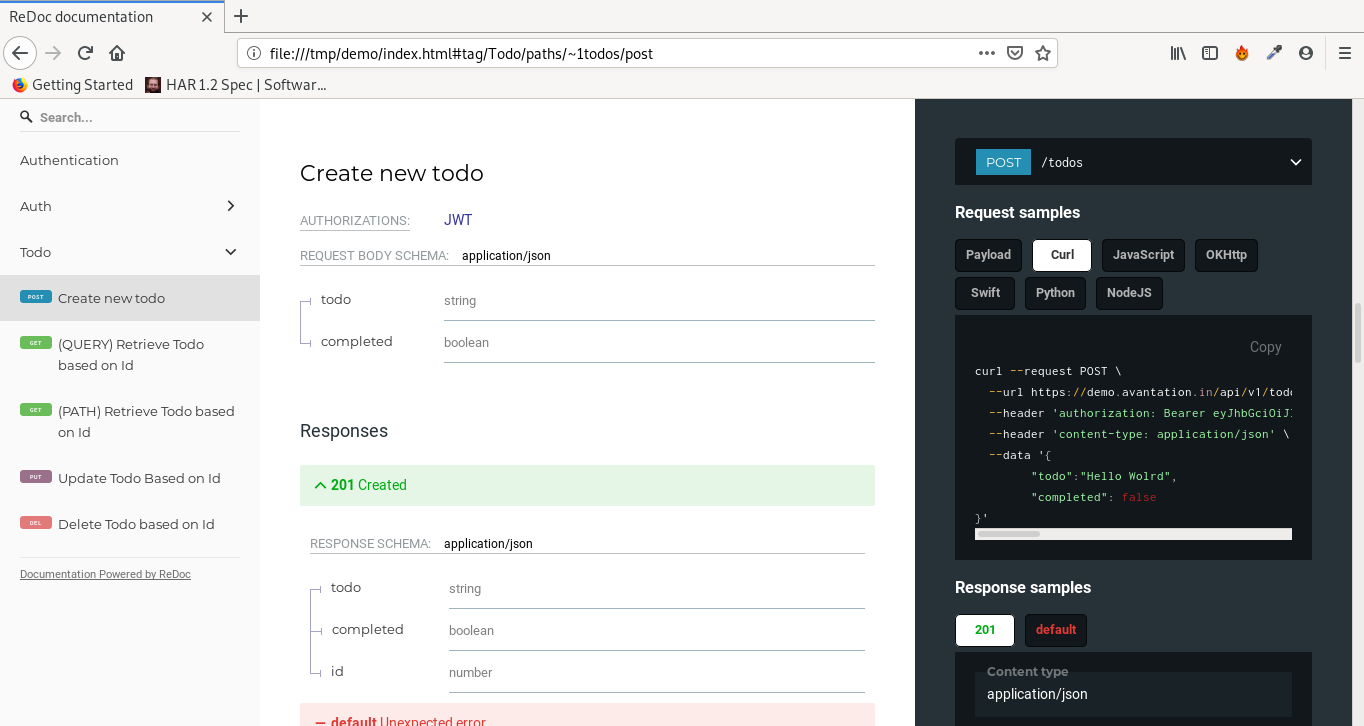Collapse the Todo group chevron
Viewport: 1364px width, 726px height.
coord(231,252)
